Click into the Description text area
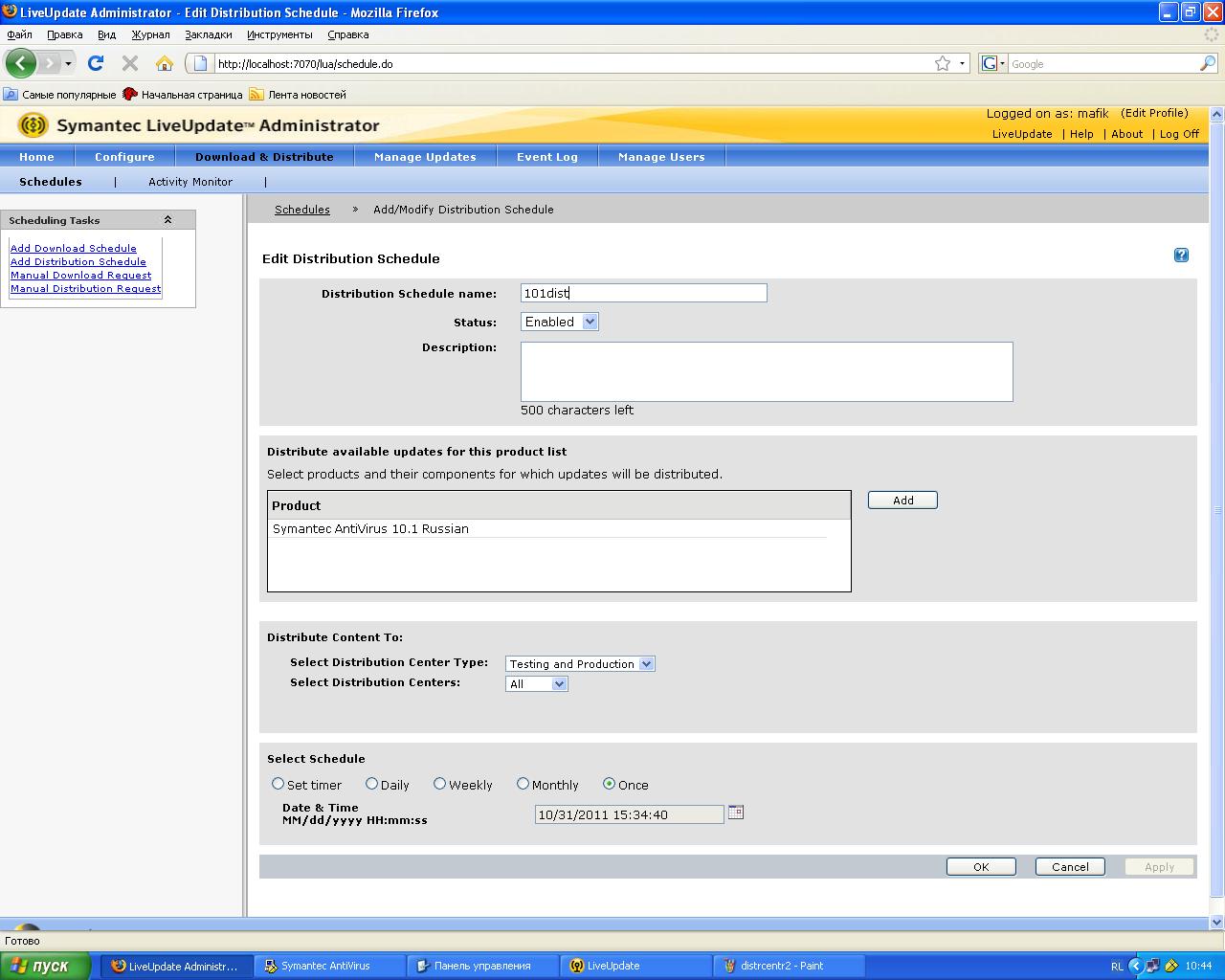 pos(767,371)
